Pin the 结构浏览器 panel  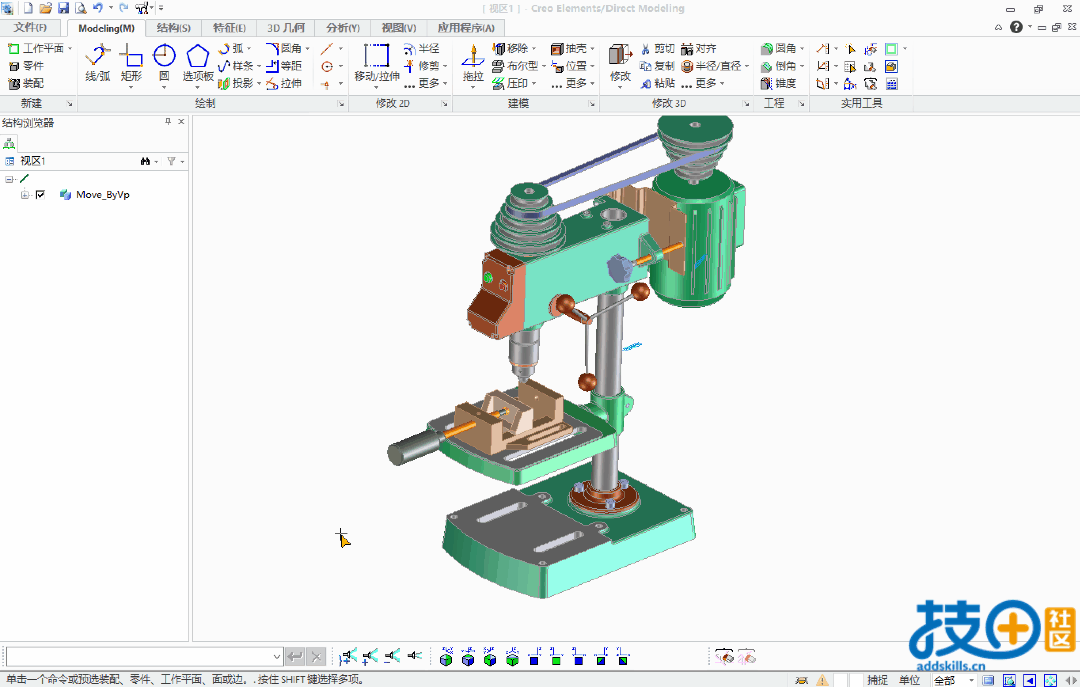(x=168, y=122)
